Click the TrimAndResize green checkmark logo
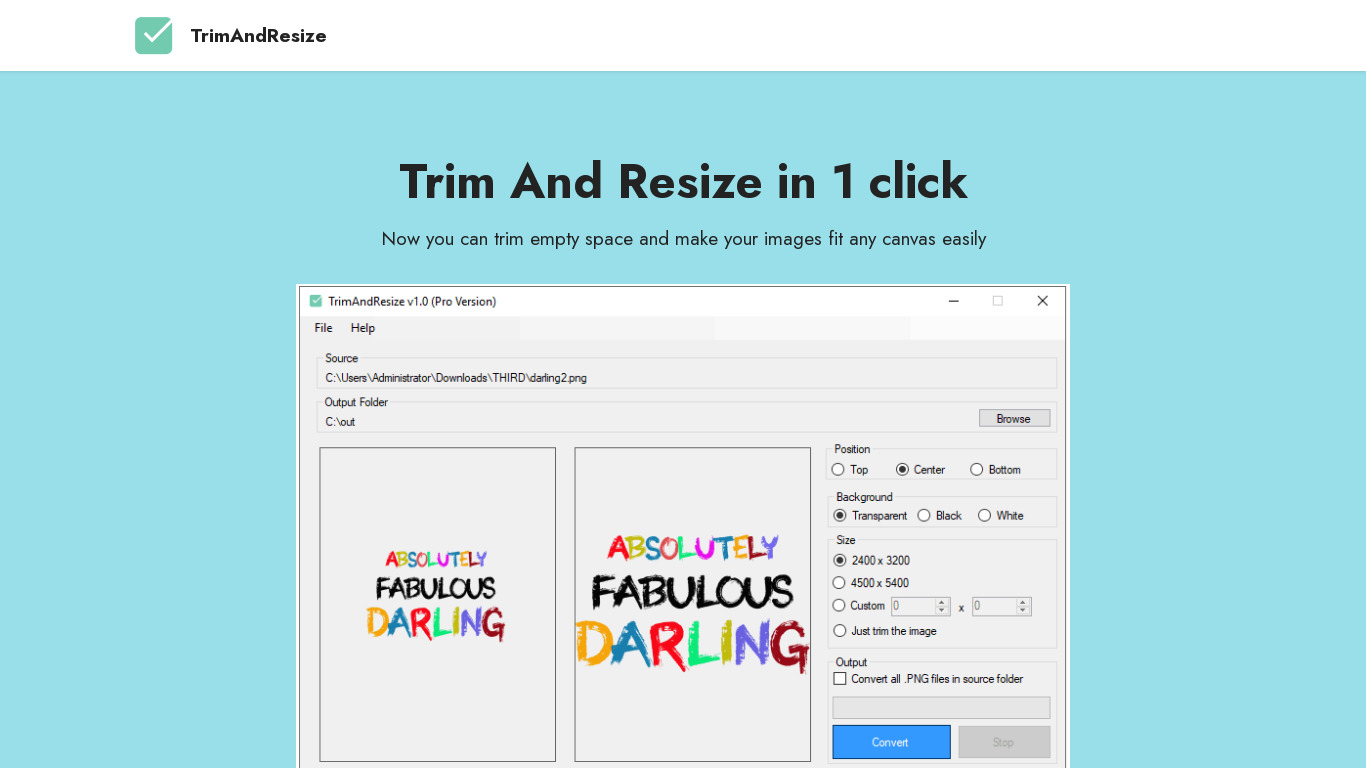 pos(153,36)
